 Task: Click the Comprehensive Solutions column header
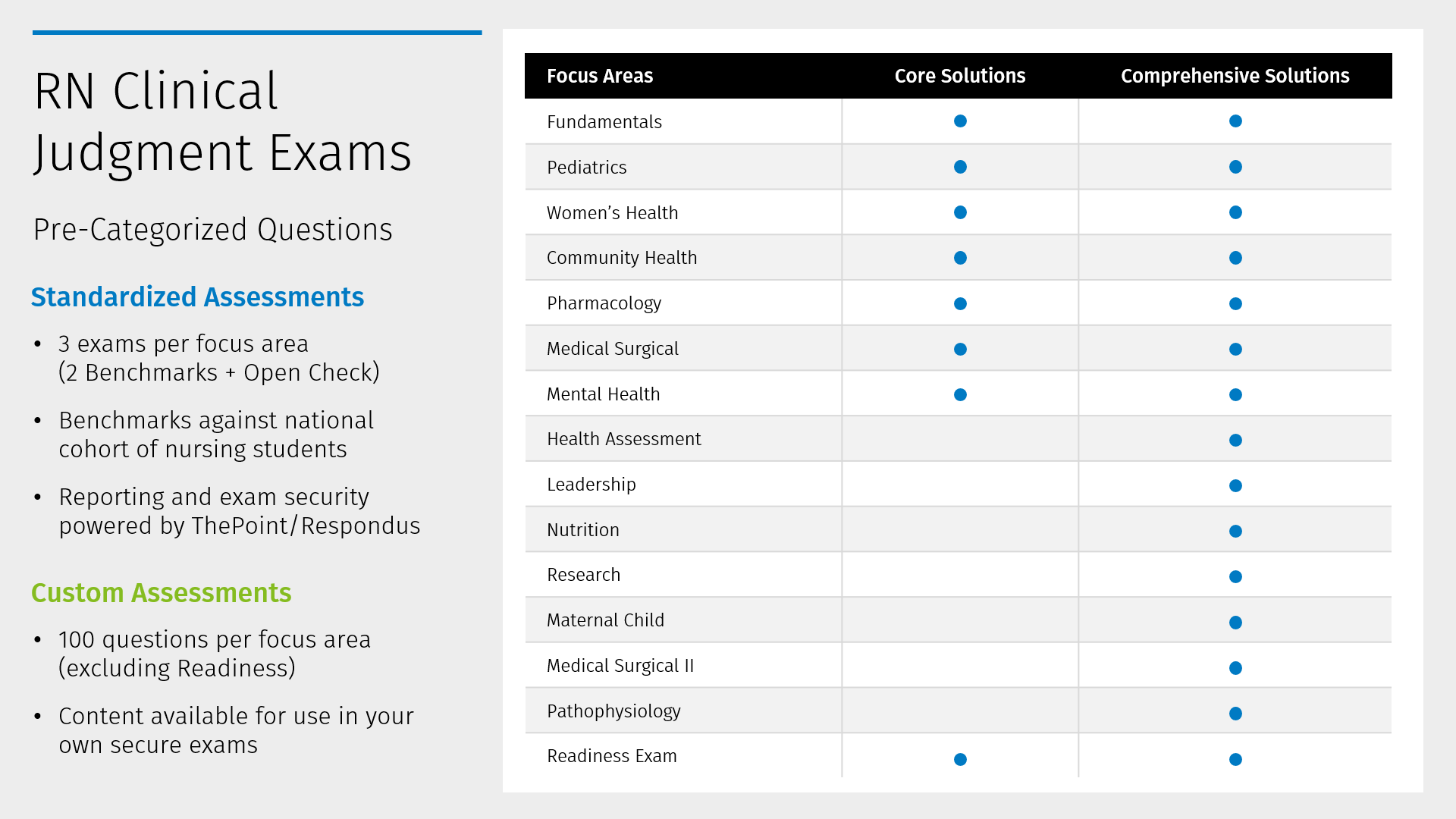pyautogui.click(x=1235, y=76)
